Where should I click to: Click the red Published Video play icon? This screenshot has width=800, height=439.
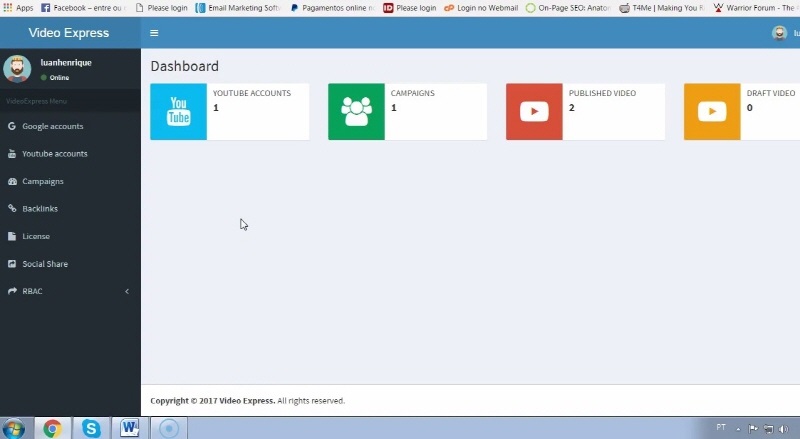(534, 111)
